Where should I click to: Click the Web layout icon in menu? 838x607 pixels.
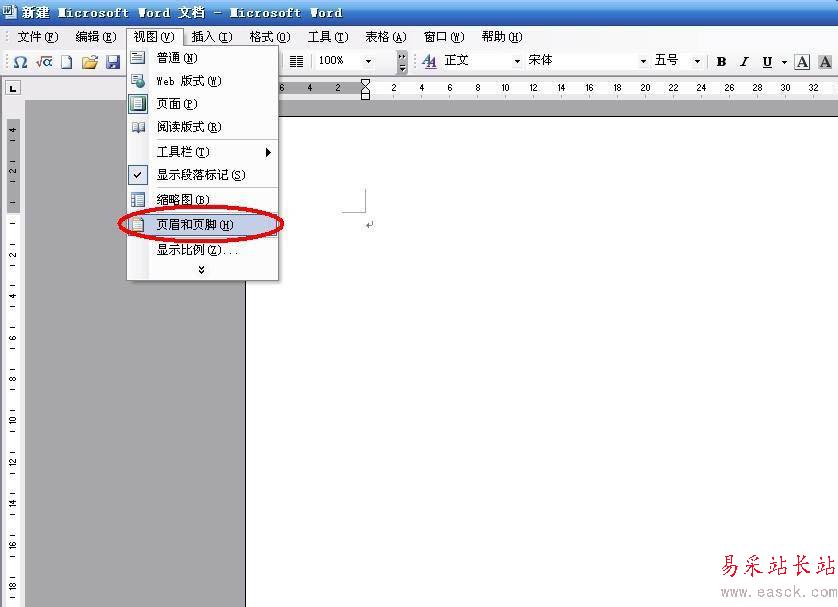point(137,80)
